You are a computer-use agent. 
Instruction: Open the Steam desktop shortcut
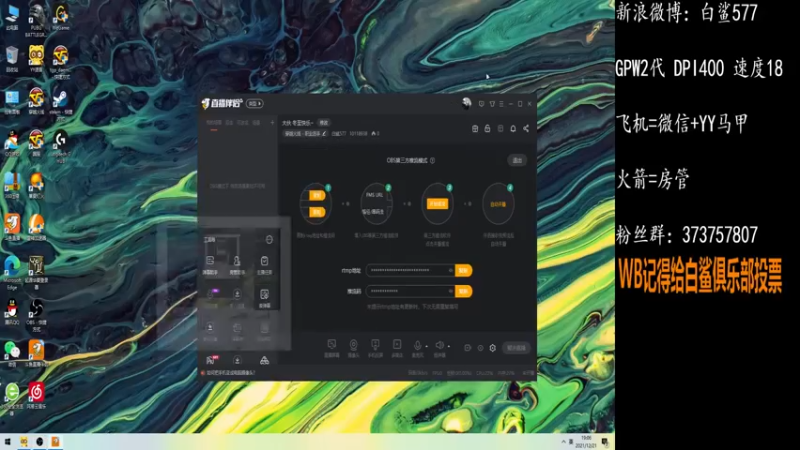[x=60, y=103]
